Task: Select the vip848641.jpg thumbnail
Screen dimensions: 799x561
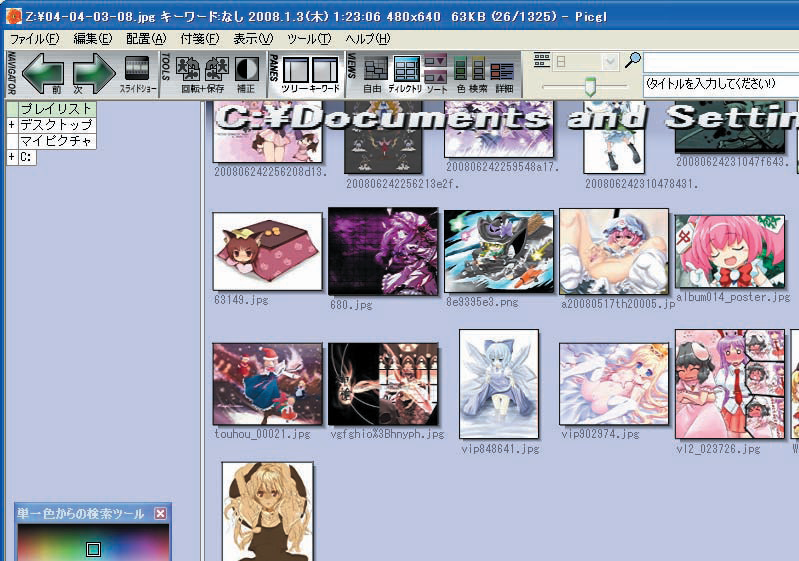Action: [x=499, y=384]
